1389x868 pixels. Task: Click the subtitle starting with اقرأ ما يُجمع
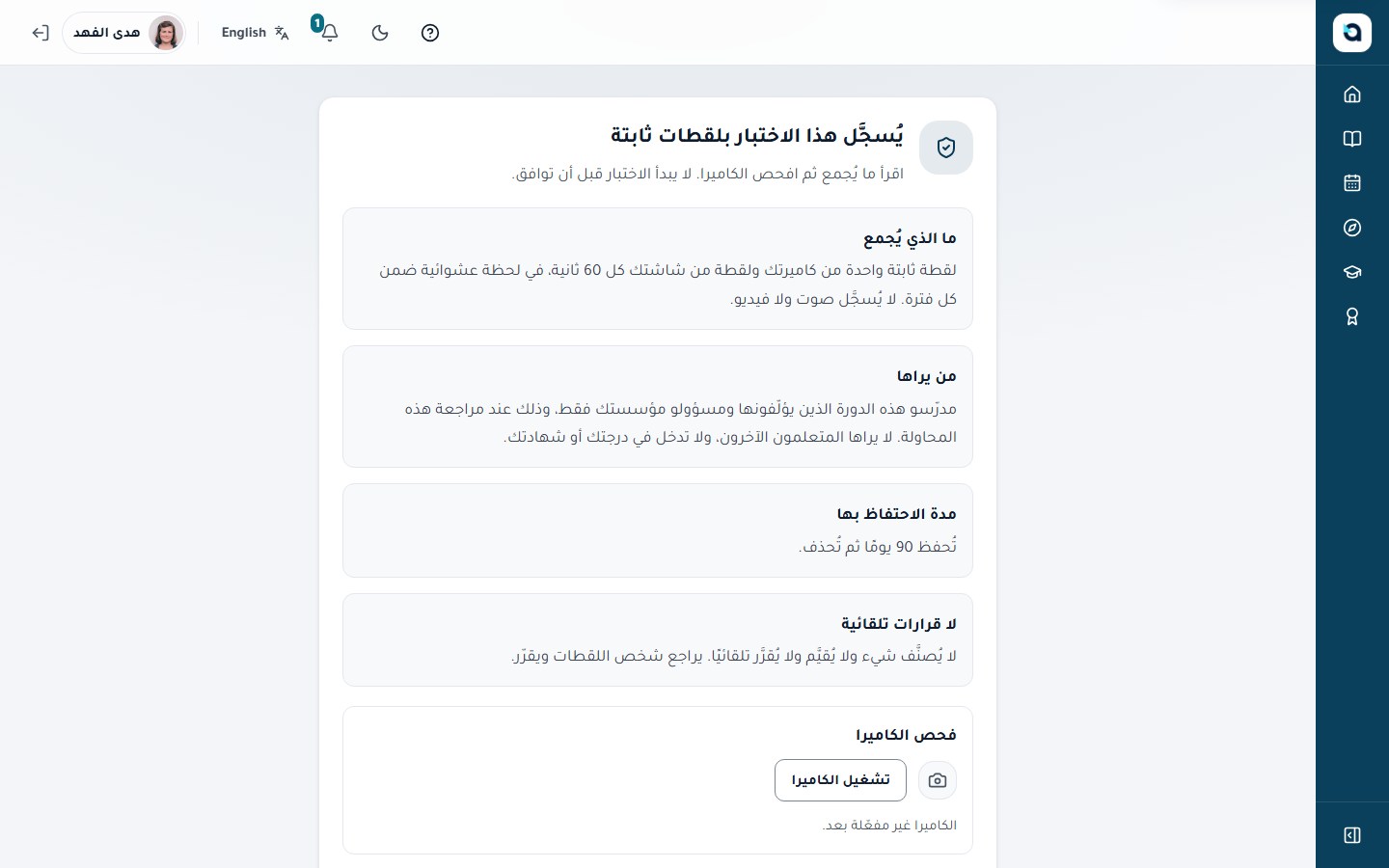coord(707,174)
